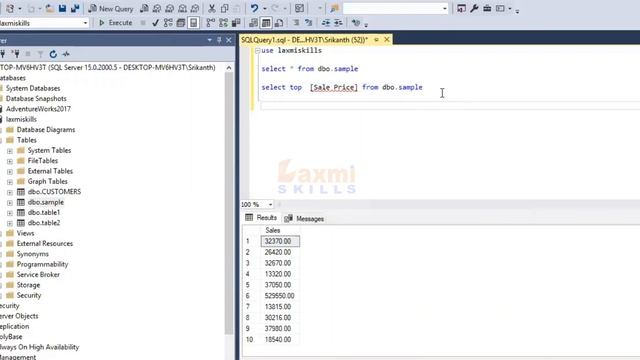Expand the External Tables folder
The width and height of the screenshot is (640, 360).
[x=10, y=172]
